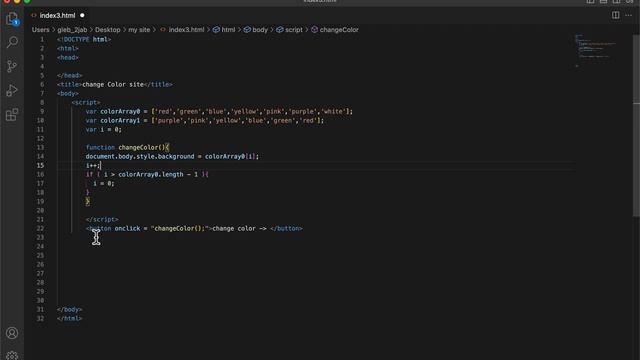Click the colorArray0 variable declaration
The width and height of the screenshot is (640, 360).
tap(219, 111)
